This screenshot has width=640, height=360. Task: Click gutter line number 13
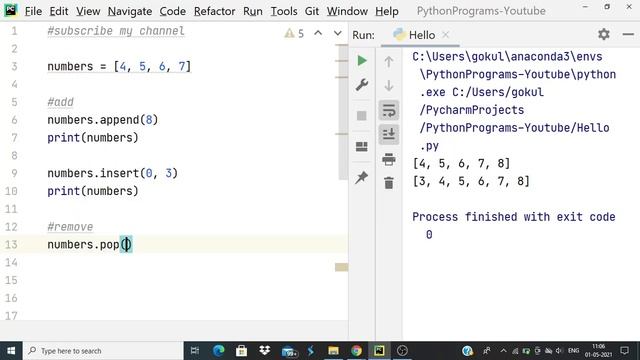[x=11, y=244]
